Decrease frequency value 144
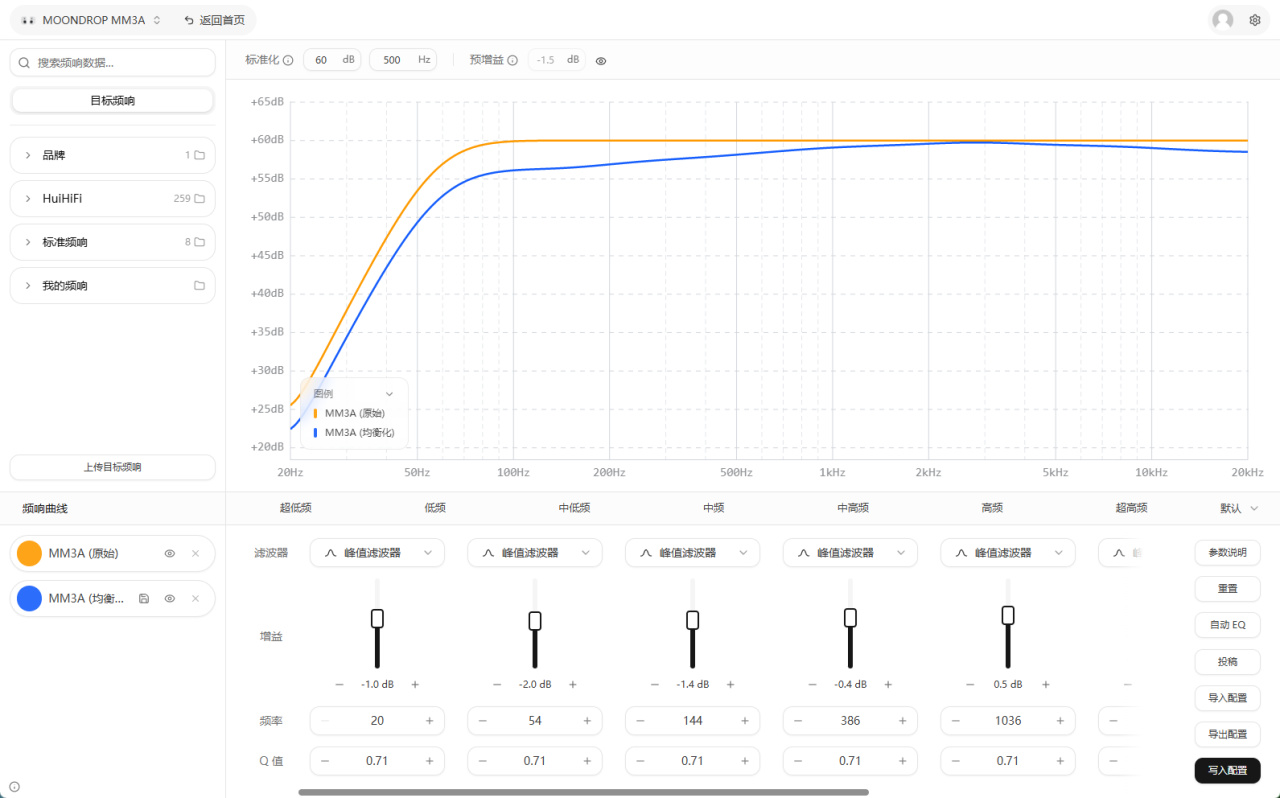The width and height of the screenshot is (1280, 798). (x=641, y=720)
